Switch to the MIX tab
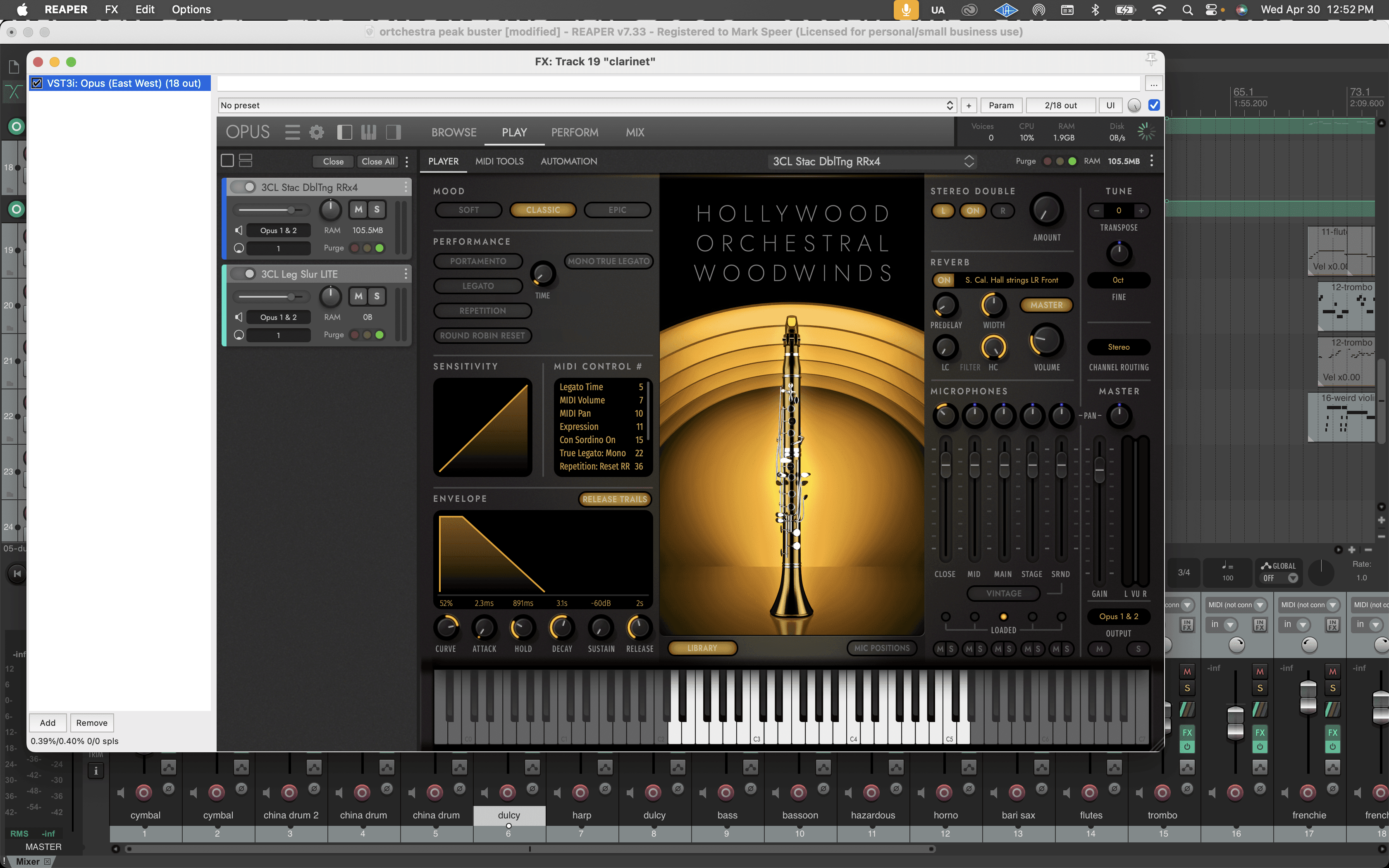Screen dimensions: 1389x868 coord(635,133)
